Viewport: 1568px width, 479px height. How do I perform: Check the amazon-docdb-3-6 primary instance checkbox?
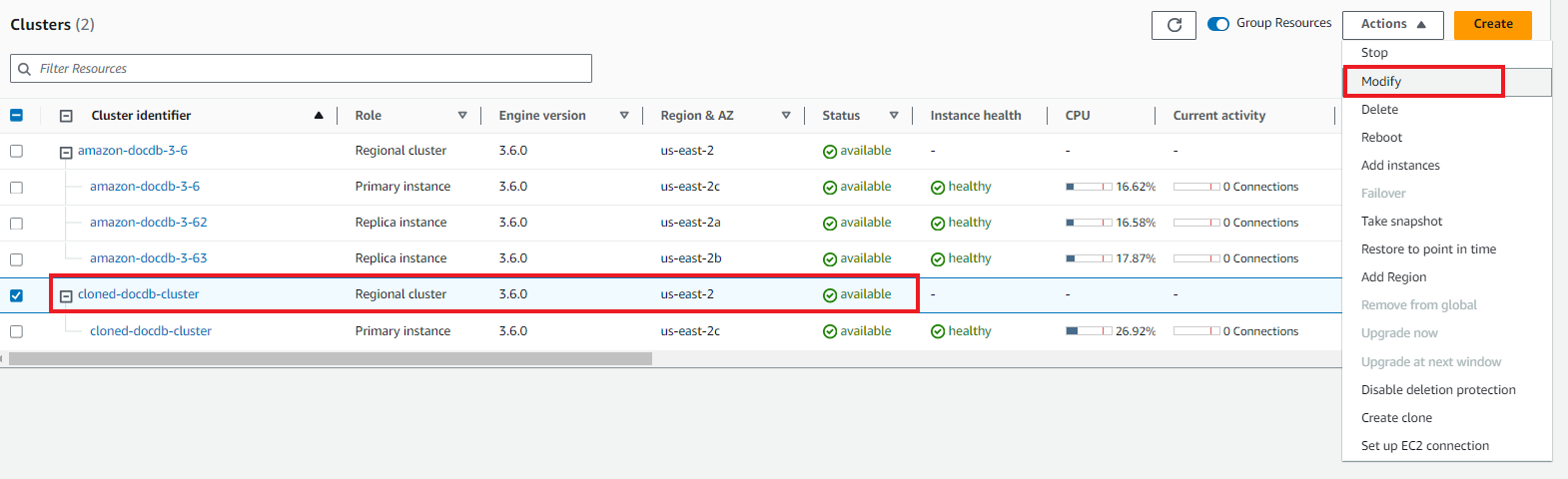[16, 188]
